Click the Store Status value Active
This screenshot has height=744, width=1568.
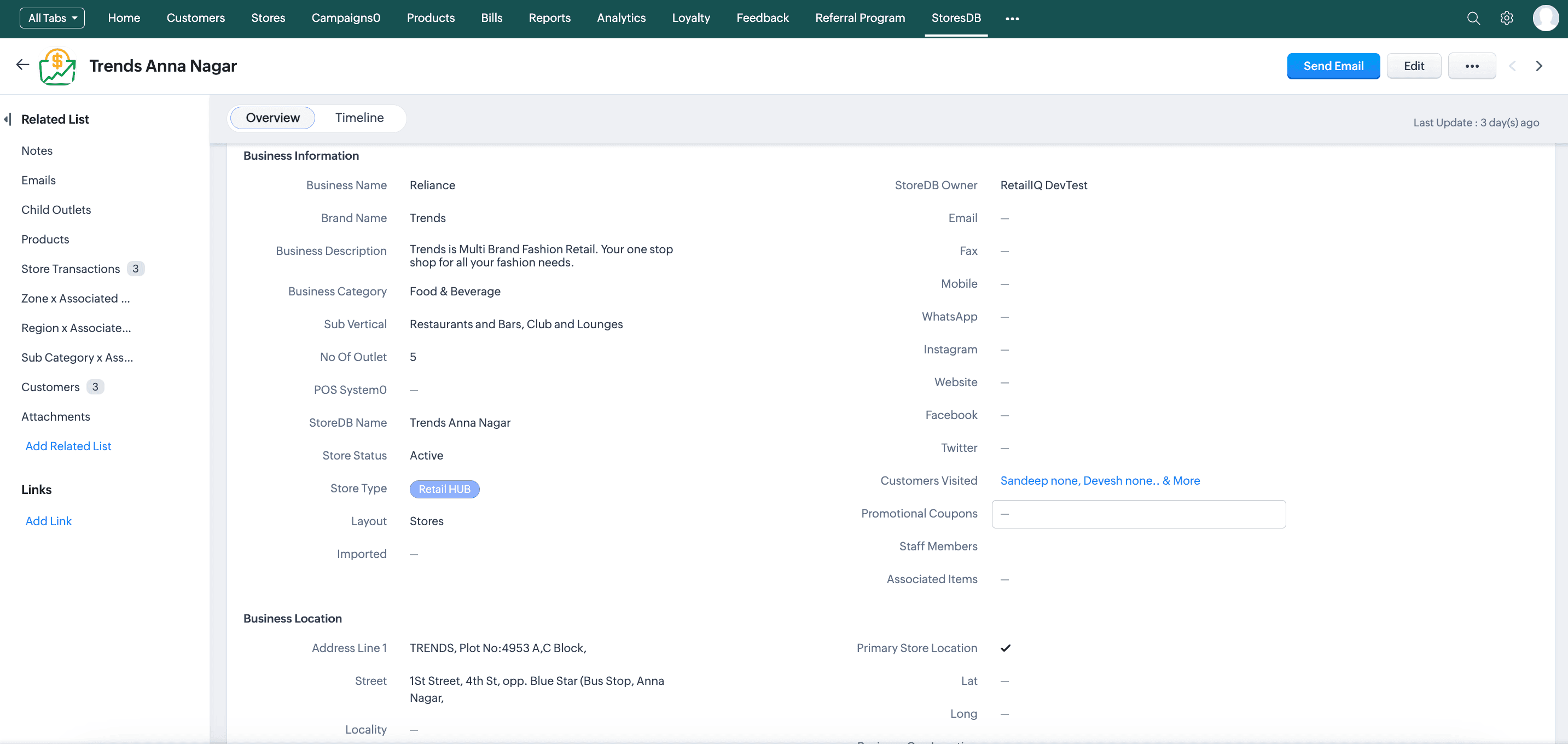(x=426, y=455)
